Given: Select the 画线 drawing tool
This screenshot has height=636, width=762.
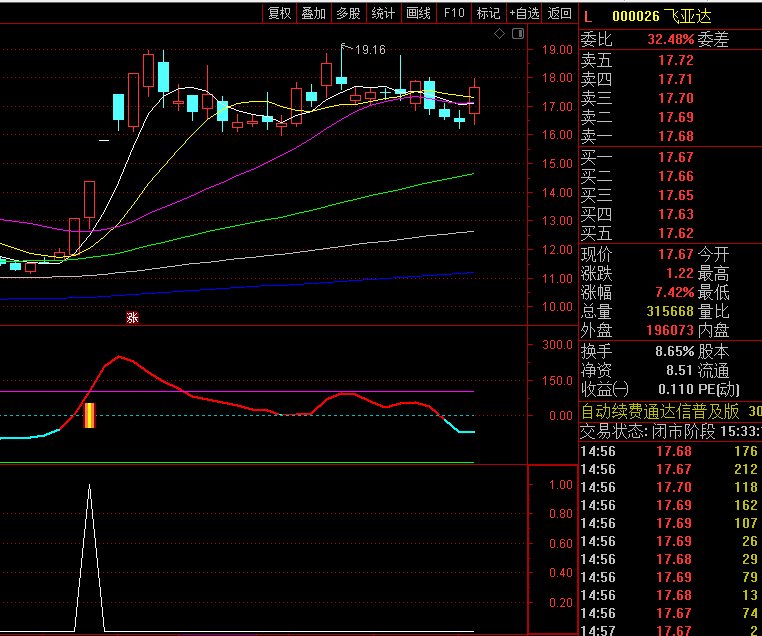Looking at the screenshot, I should (x=418, y=13).
